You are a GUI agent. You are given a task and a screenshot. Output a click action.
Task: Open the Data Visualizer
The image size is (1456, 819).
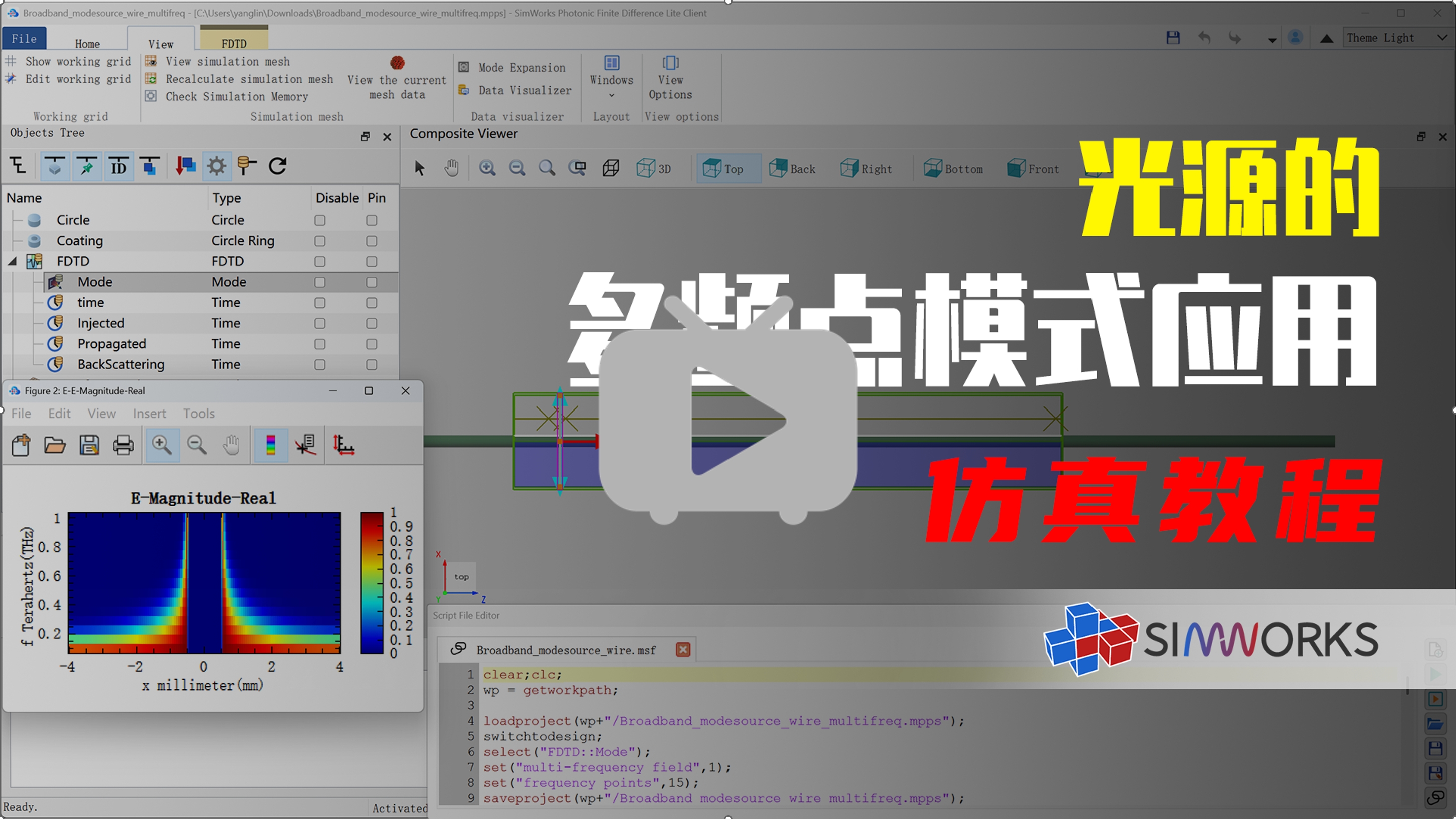515,90
